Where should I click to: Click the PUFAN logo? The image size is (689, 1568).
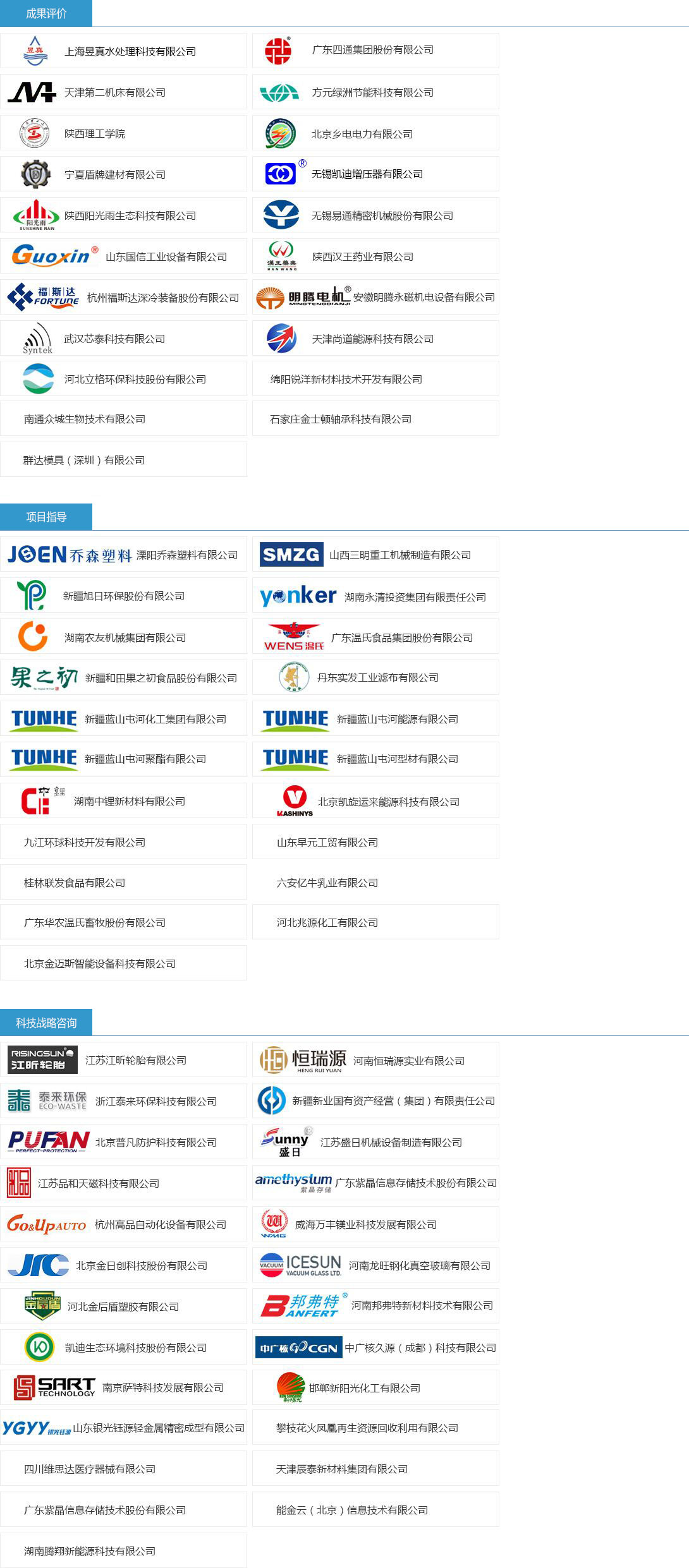point(49,1142)
